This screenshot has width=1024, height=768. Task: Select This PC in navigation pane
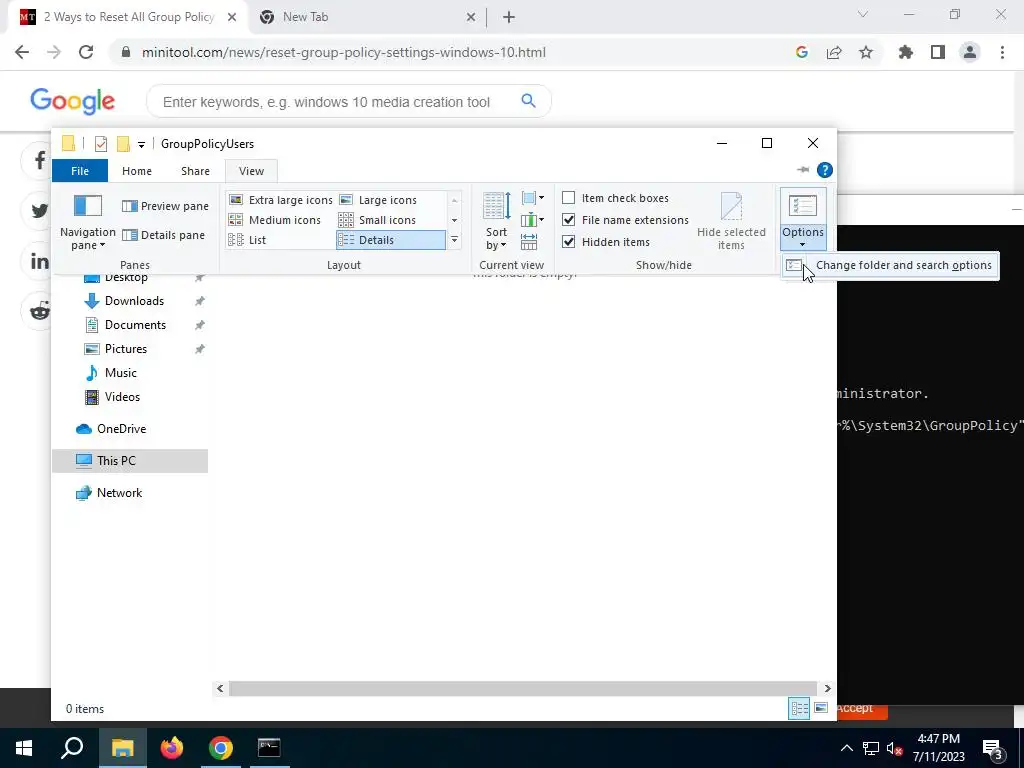130,461
